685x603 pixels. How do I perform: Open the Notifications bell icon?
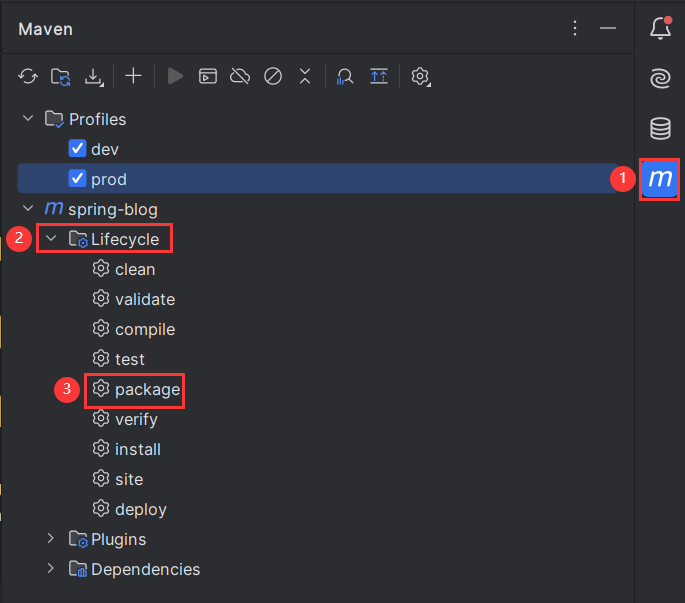661,28
